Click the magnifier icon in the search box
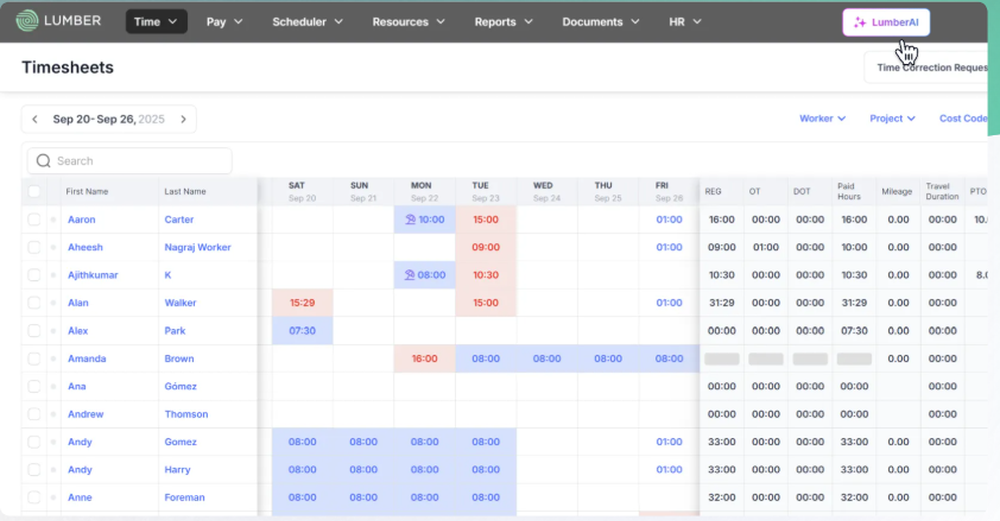 pos(43,161)
